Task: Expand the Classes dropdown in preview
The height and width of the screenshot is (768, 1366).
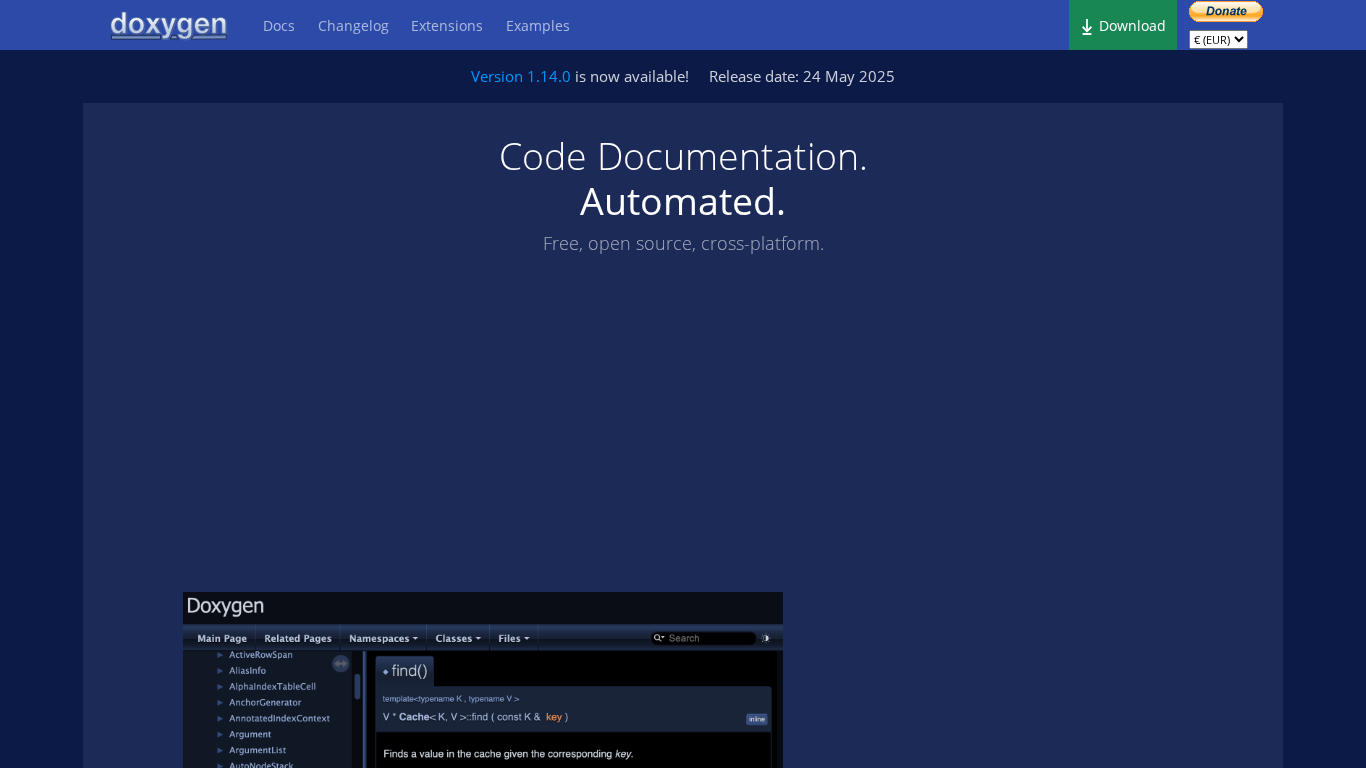Action: click(x=458, y=638)
